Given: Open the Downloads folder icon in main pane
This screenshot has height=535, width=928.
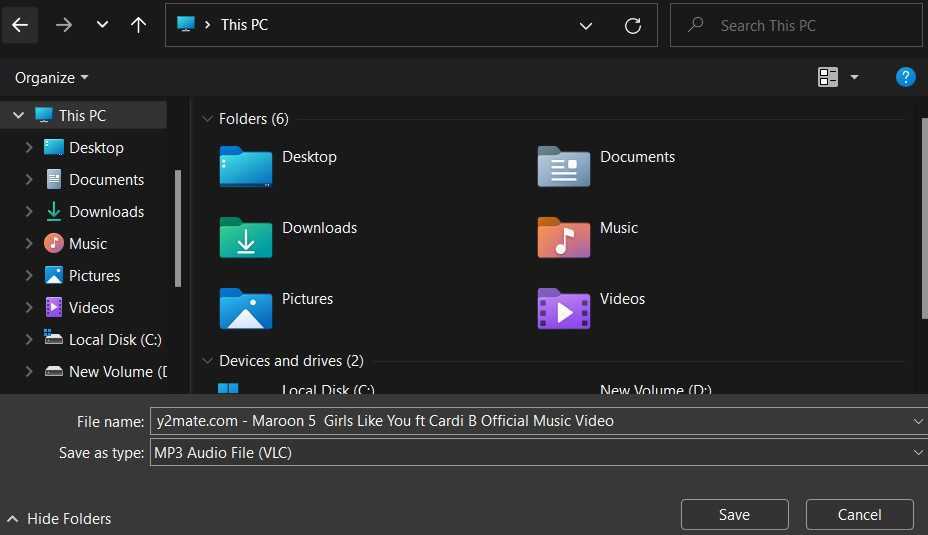Looking at the screenshot, I should [x=246, y=237].
